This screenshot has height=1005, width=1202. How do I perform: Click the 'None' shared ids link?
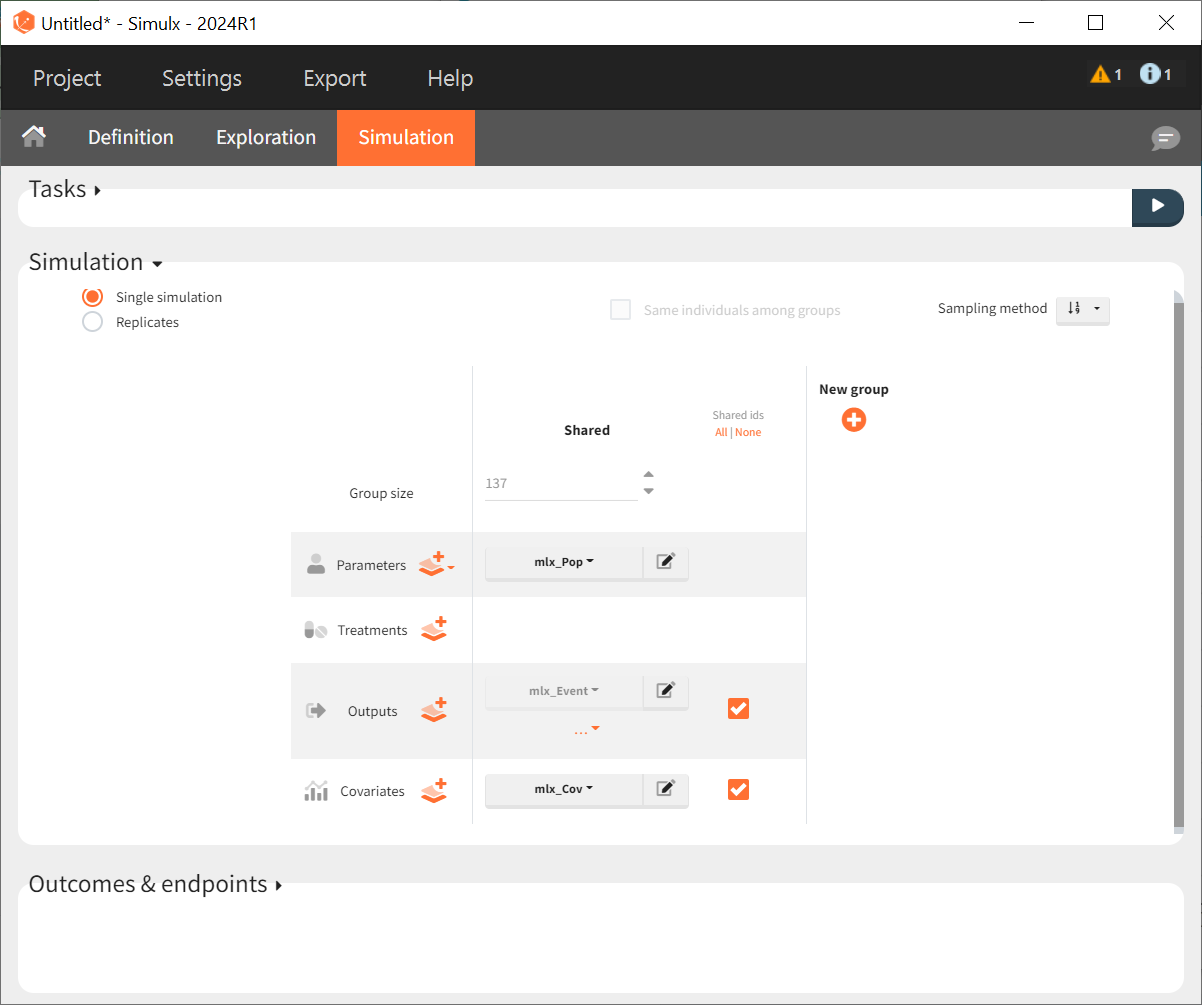(748, 433)
